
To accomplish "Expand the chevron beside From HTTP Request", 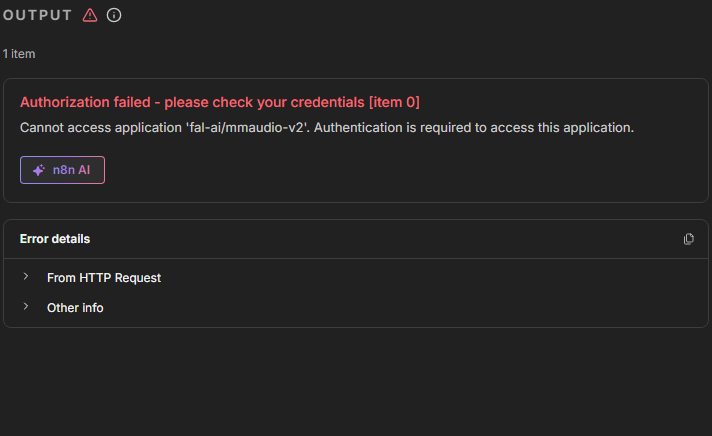I will 26,277.
